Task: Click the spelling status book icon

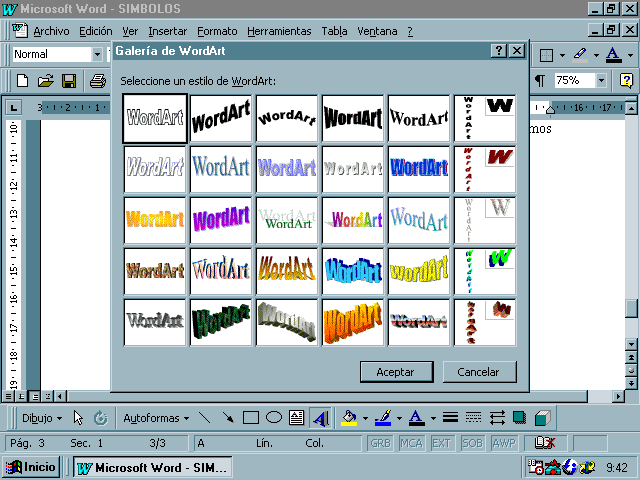Action: point(545,442)
